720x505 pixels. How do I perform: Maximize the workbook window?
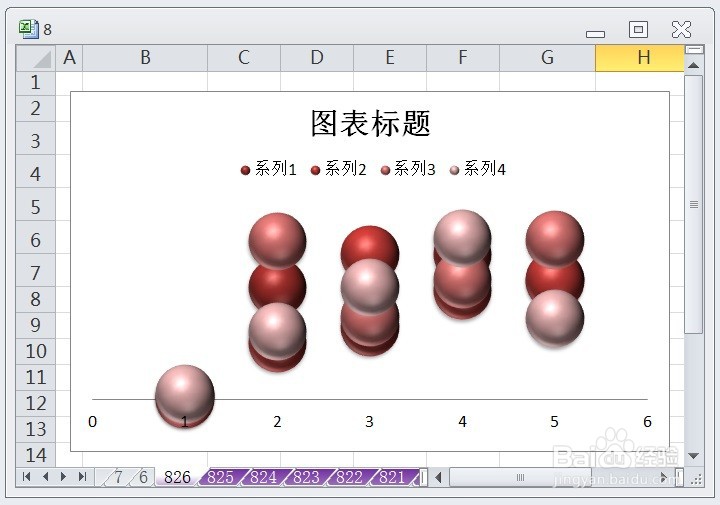tap(638, 30)
